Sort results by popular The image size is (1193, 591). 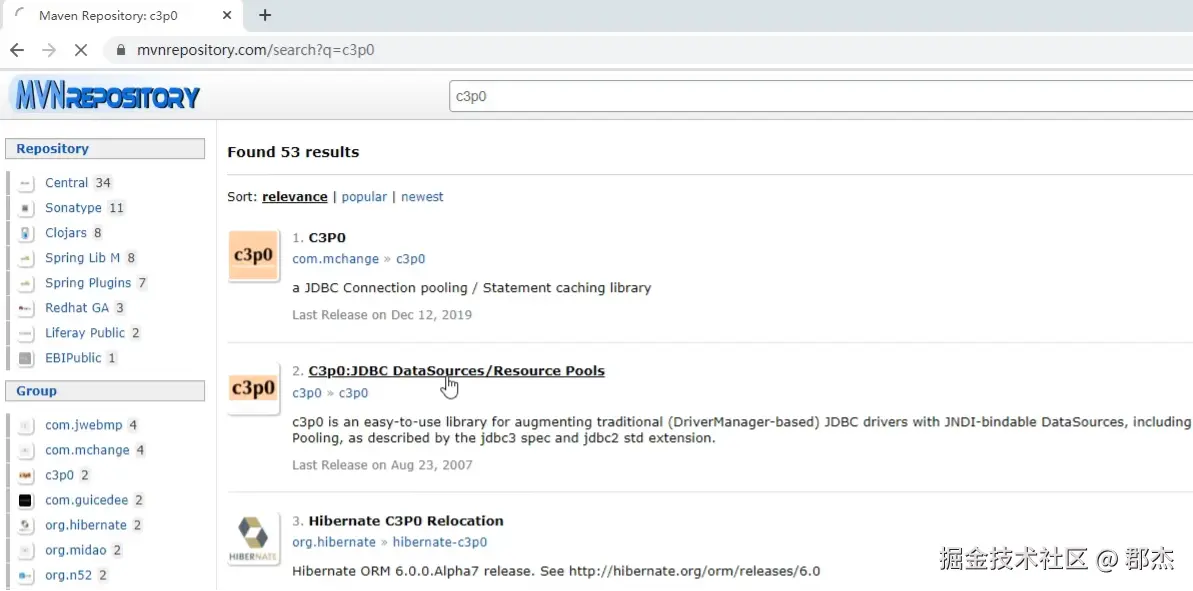364,197
